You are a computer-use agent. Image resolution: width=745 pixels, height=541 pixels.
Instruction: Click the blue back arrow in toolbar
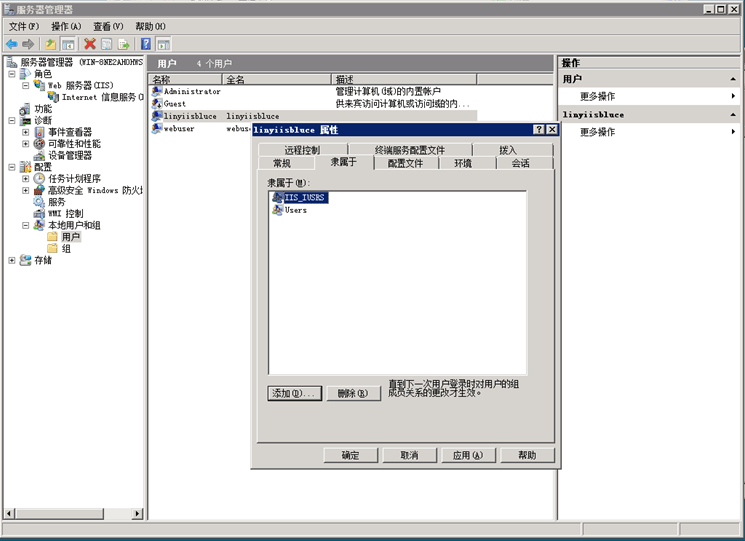[x=12, y=44]
